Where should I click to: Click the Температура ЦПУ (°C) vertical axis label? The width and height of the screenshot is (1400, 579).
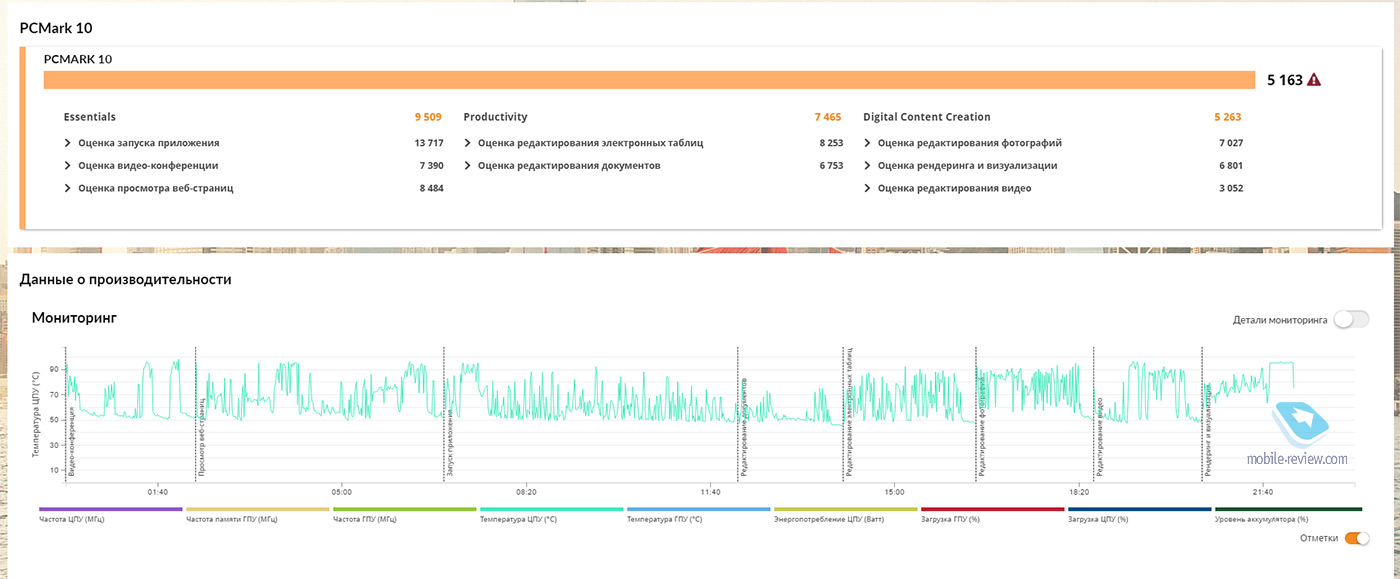coord(37,413)
